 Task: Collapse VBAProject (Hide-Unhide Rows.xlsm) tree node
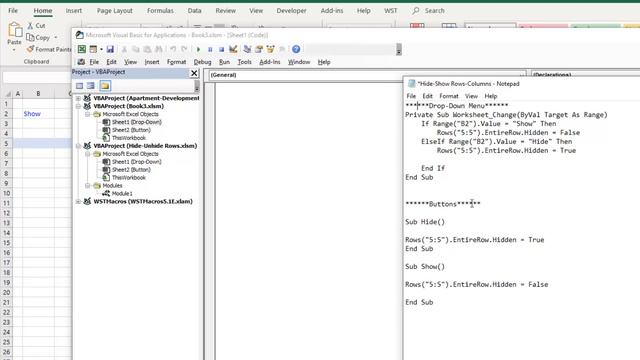[78, 146]
